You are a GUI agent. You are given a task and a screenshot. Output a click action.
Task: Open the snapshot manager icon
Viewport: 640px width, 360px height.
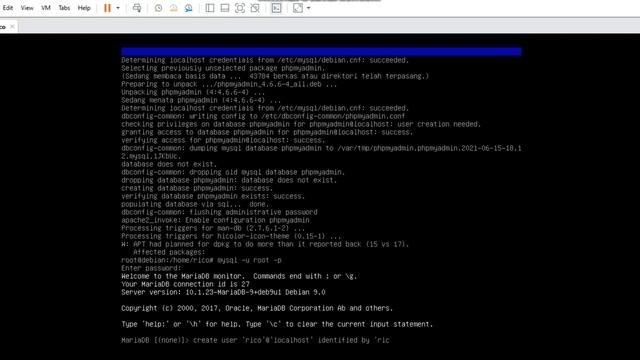(x=188, y=8)
